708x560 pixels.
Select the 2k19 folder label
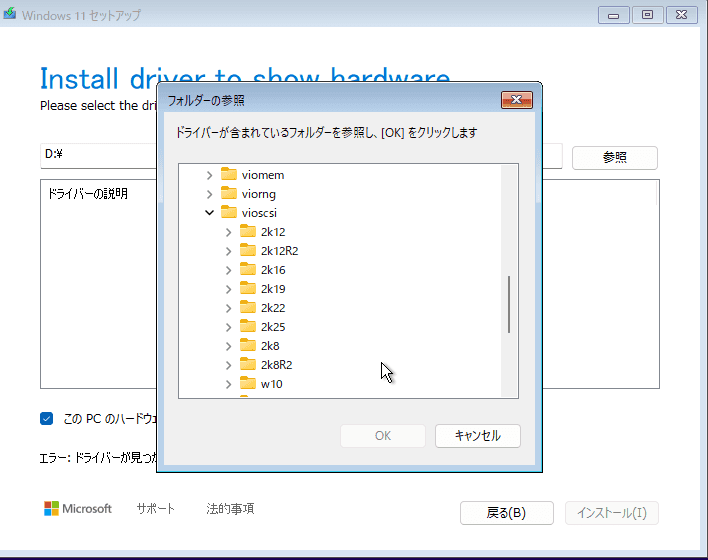point(273,289)
